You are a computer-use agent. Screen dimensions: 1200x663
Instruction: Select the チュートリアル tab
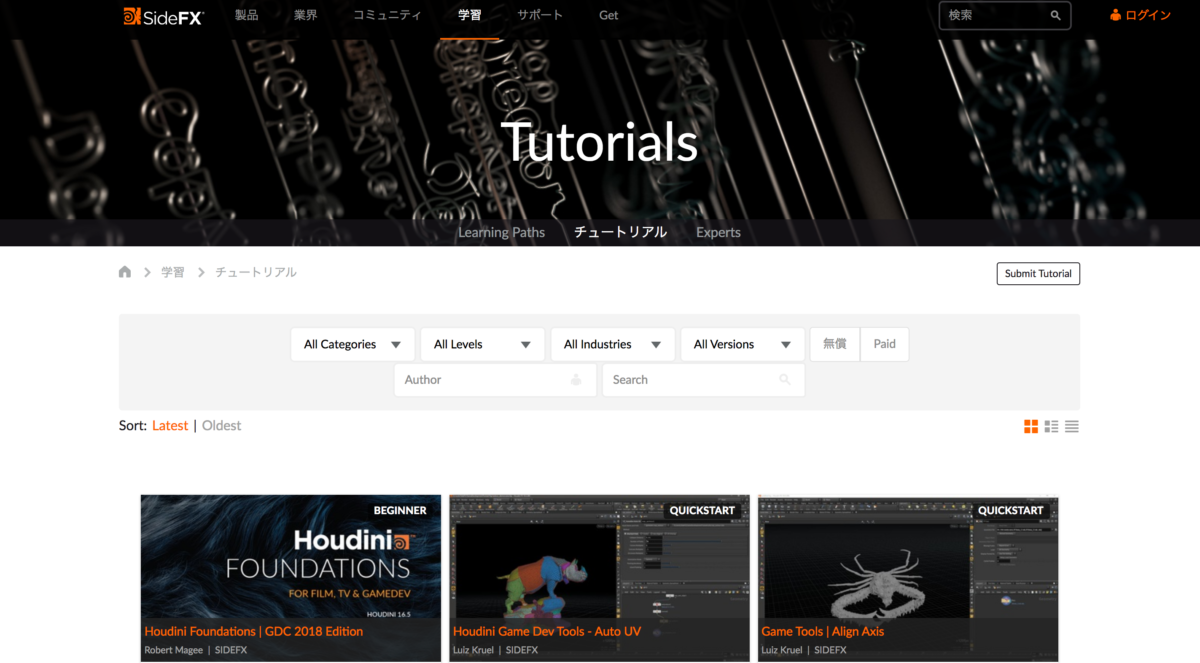(x=621, y=232)
